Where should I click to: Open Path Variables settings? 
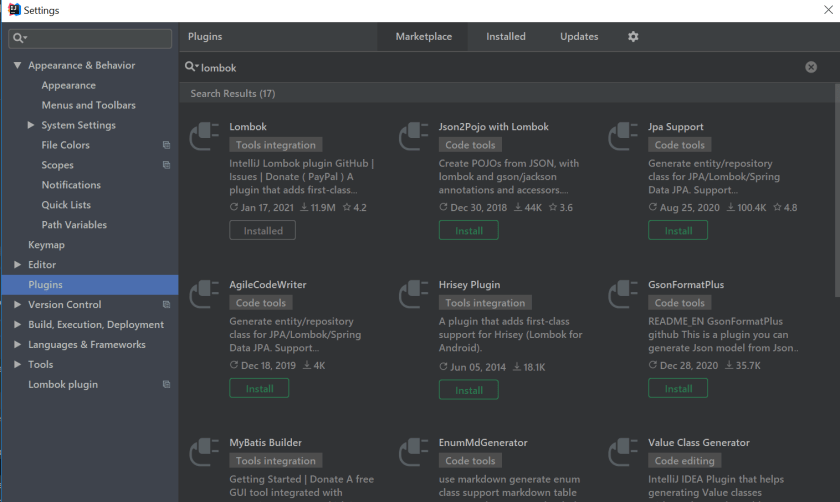click(x=74, y=224)
